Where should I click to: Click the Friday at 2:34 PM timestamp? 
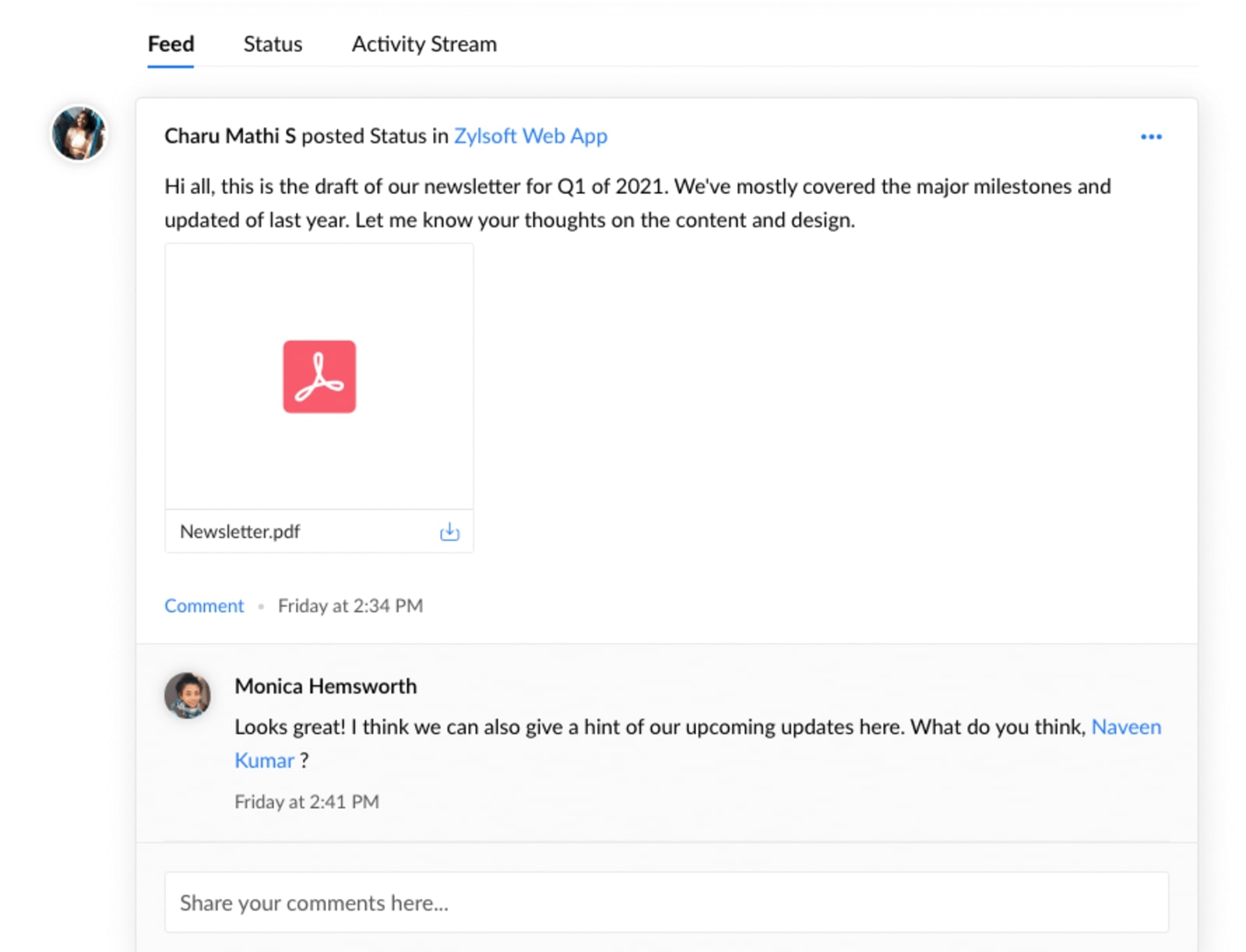point(350,606)
